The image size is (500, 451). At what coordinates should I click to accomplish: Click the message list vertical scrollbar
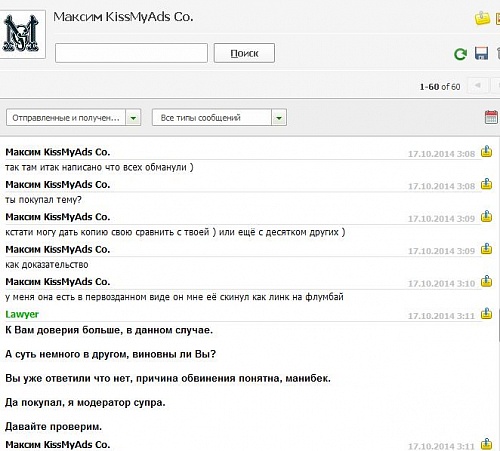[x=499, y=325]
